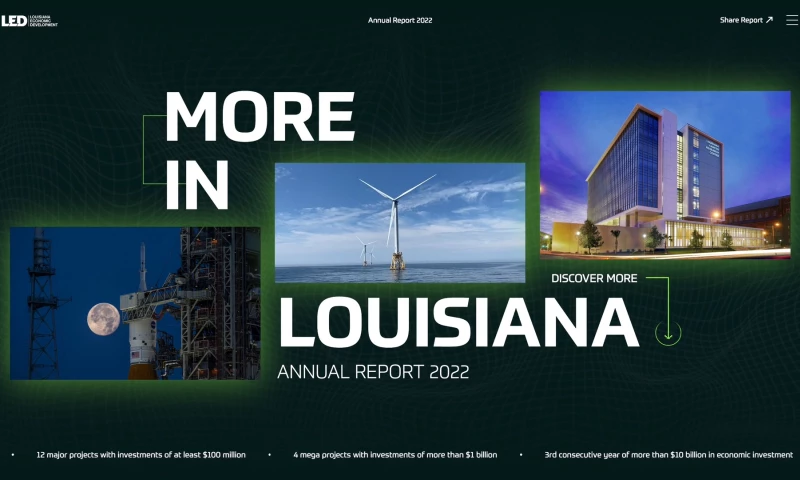Open the illuminated office building photo
This screenshot has height=480, width=800.
pyautogui.click(x=665, y=175)
